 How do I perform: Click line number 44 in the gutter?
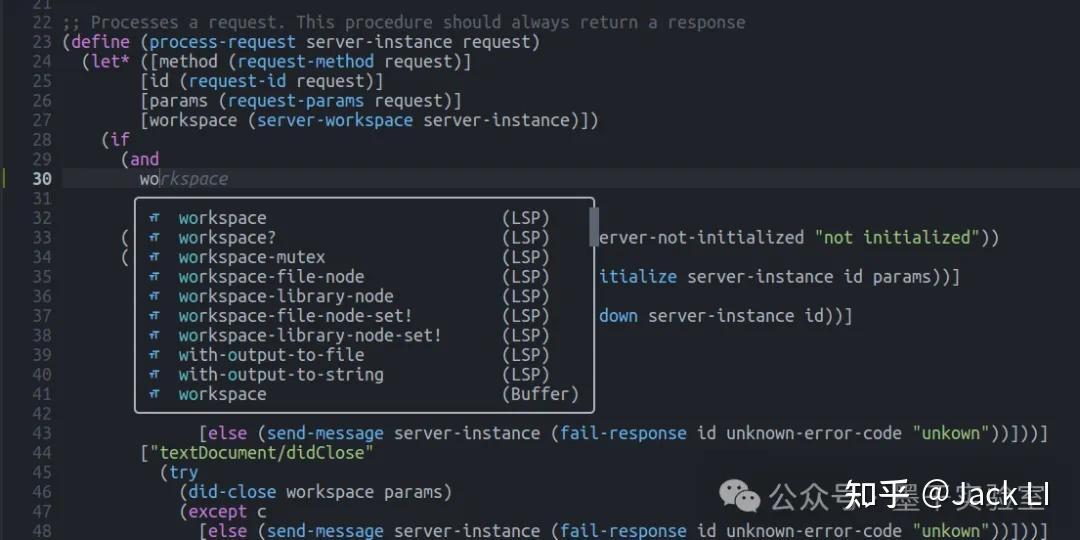pyautogui.click(x=41, y=453)
